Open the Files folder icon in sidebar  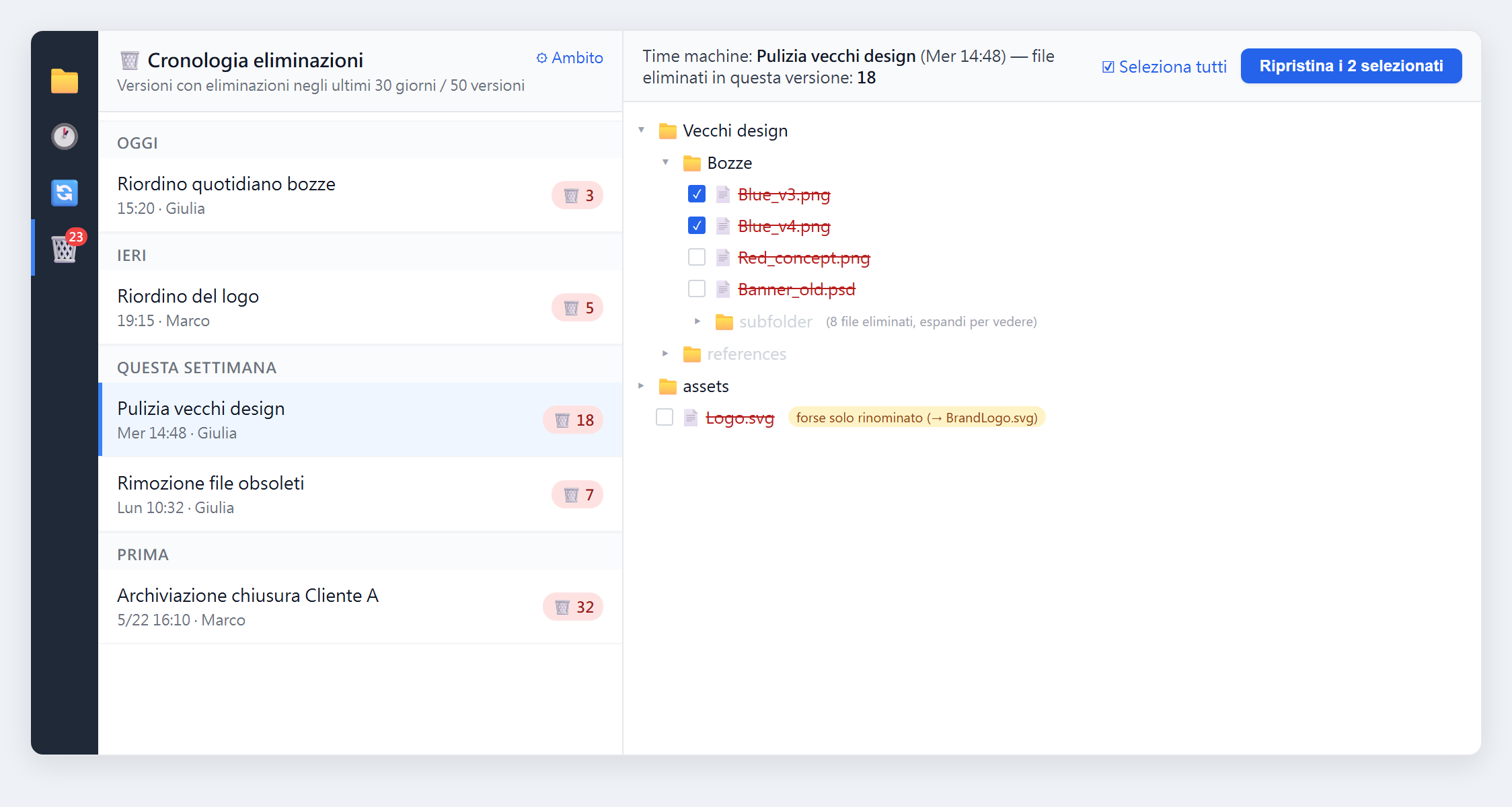pos(65,81)
